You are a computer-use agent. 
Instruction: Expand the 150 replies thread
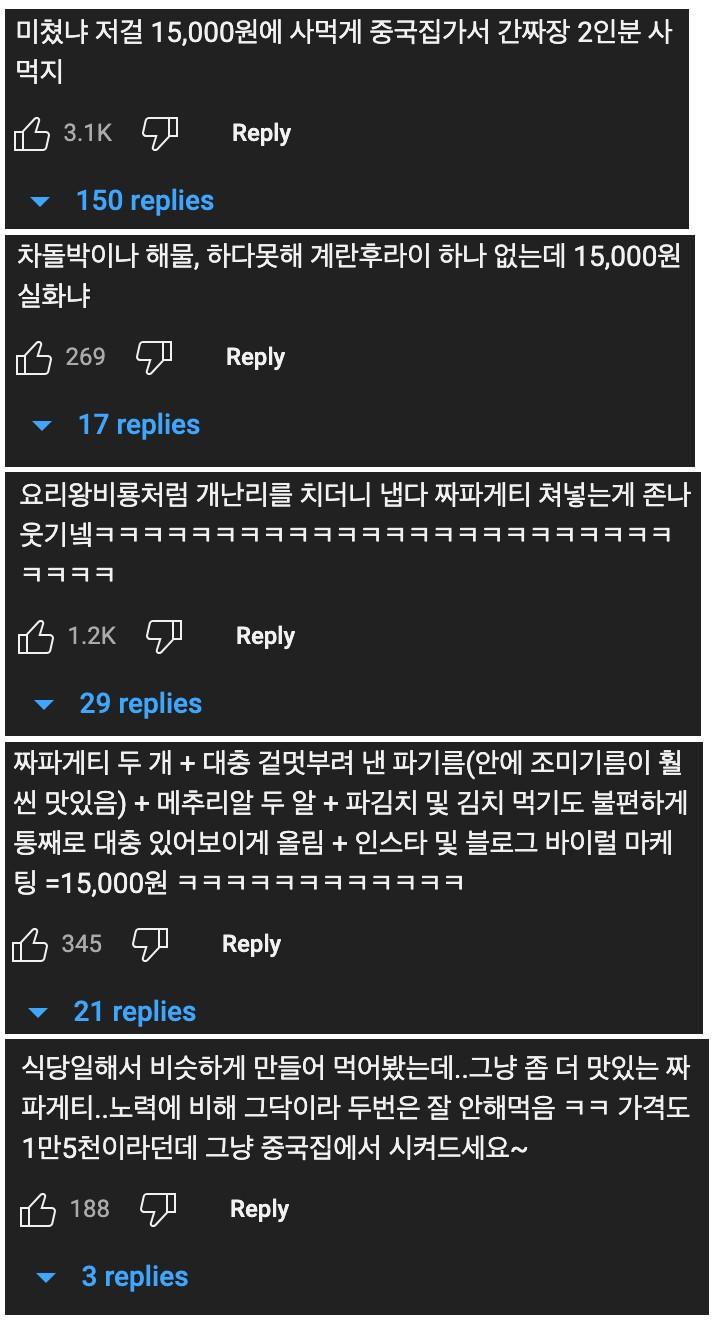coord(122,201)
